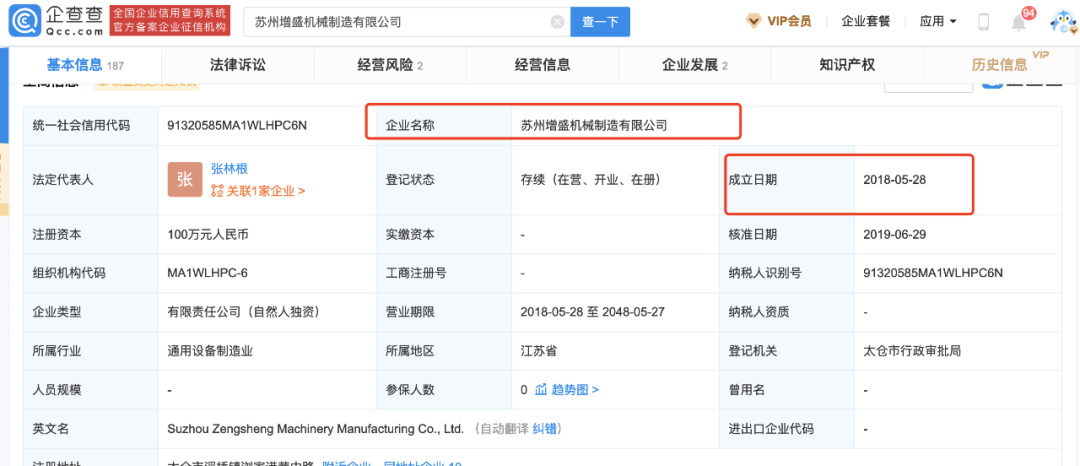Select the 参保人数 label cell
The image size is (1080, 466).
point(444,390)
